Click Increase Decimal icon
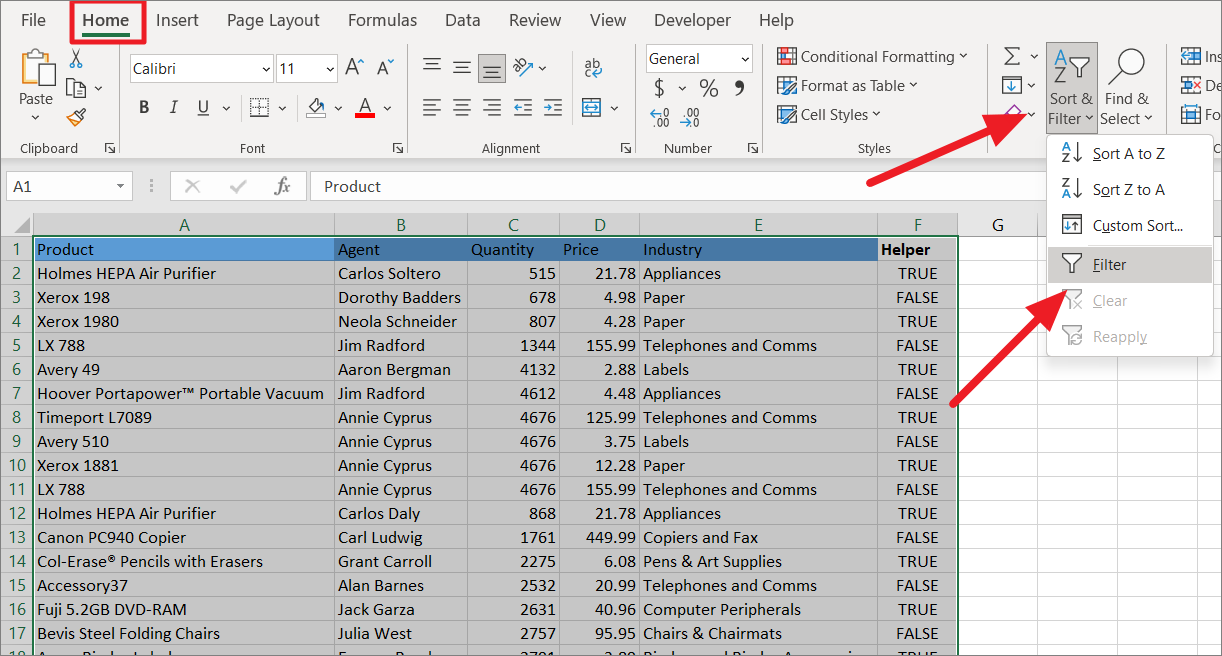Viewport: 1222px width, 656px height. [661, 118]
